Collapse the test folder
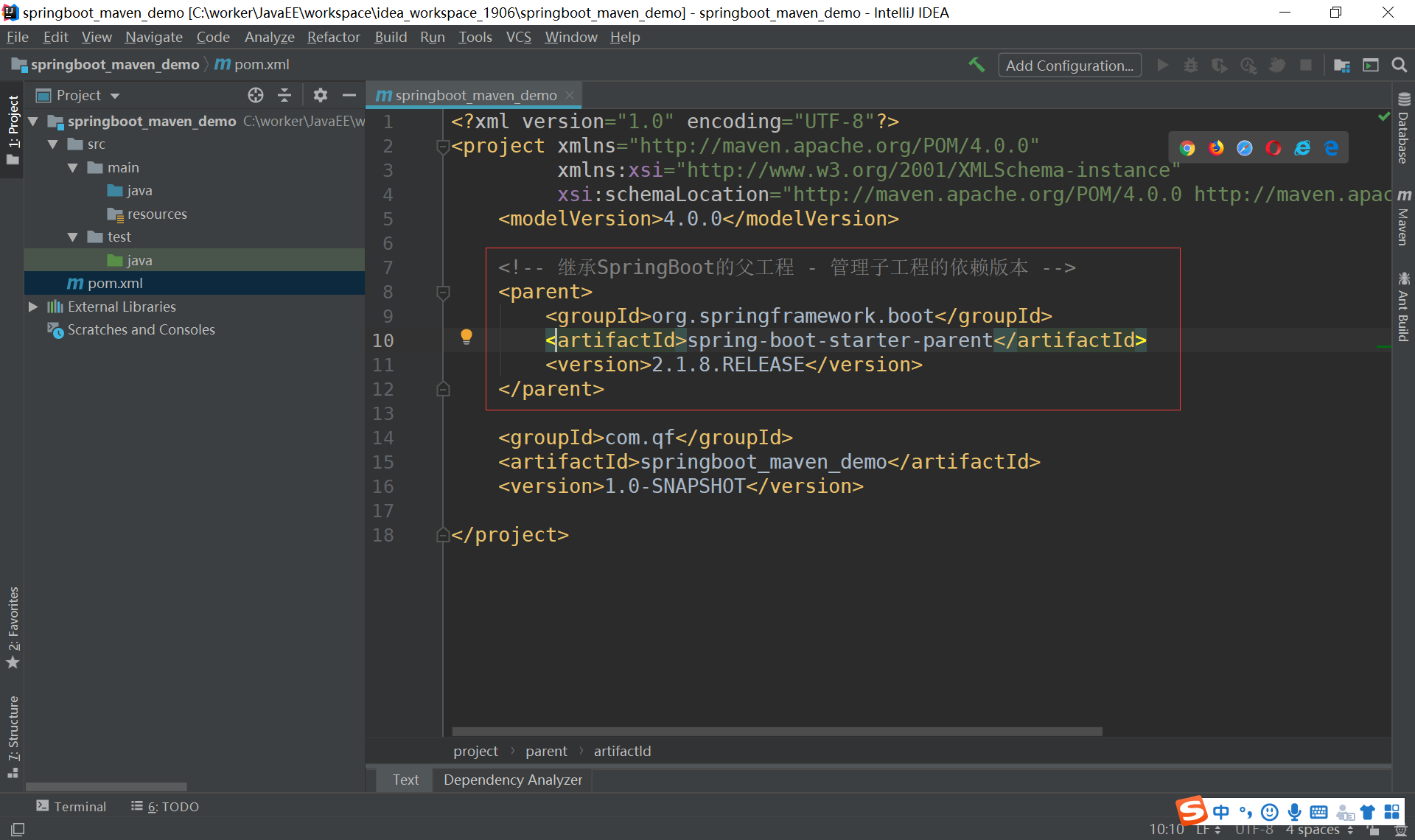Screen dimensions: 1415x840 [x=72, y=237]
